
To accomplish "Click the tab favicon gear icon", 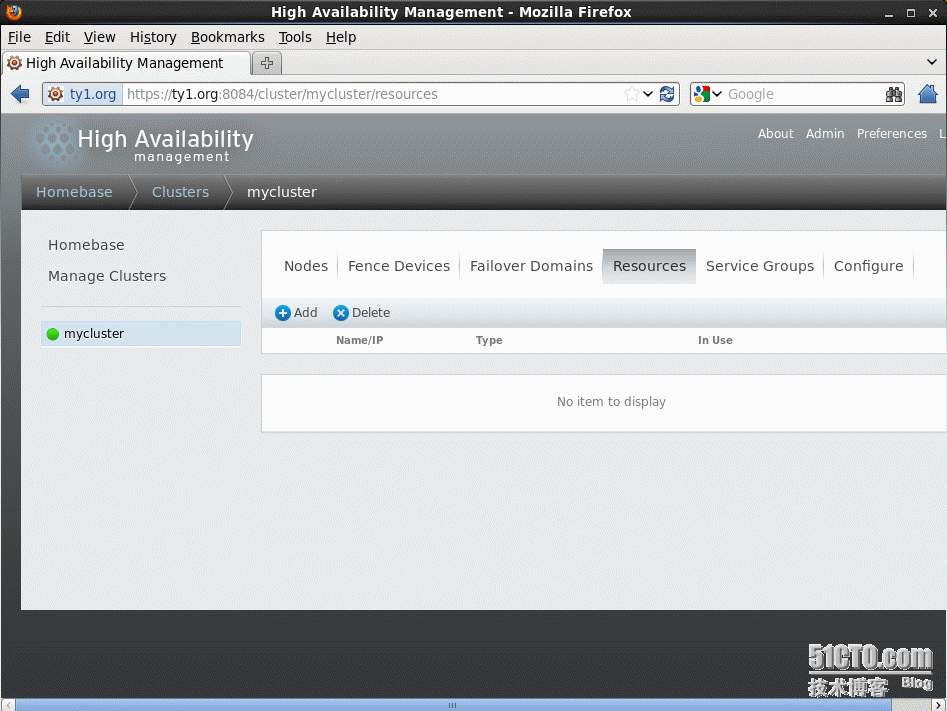I will coord(14,63).
